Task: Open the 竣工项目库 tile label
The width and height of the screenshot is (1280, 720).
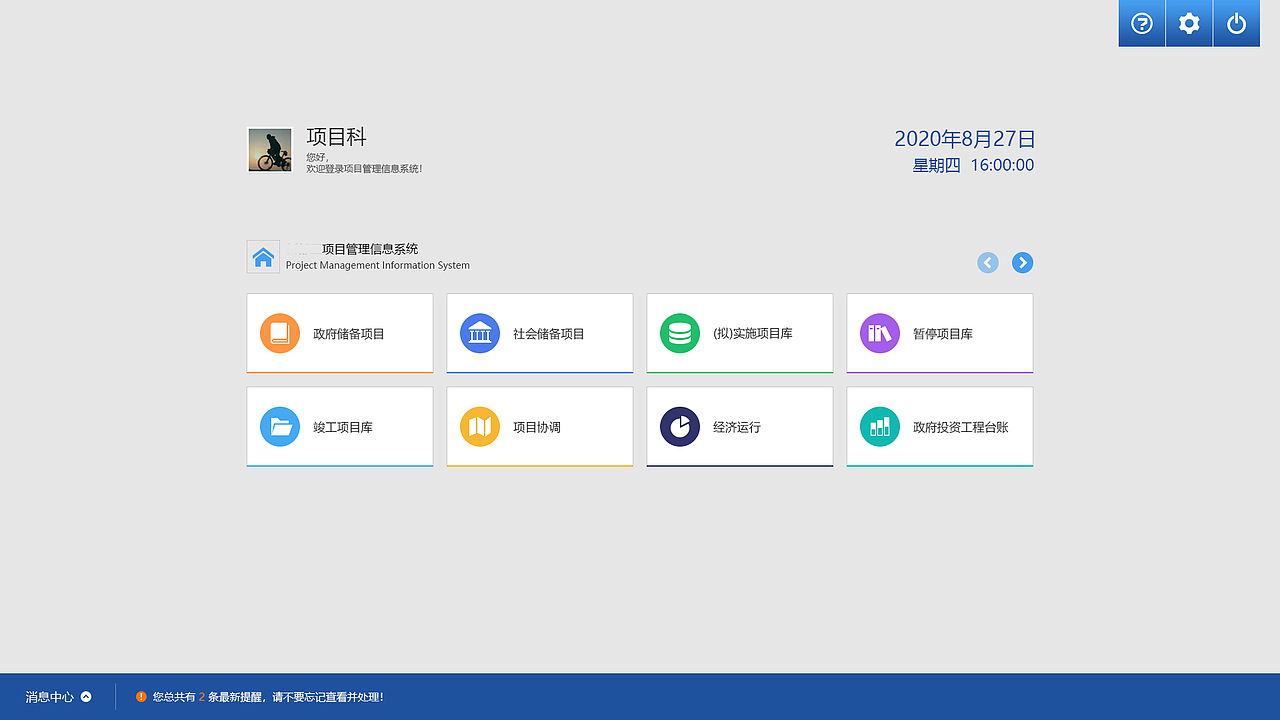Action: [x=343, y=427]
